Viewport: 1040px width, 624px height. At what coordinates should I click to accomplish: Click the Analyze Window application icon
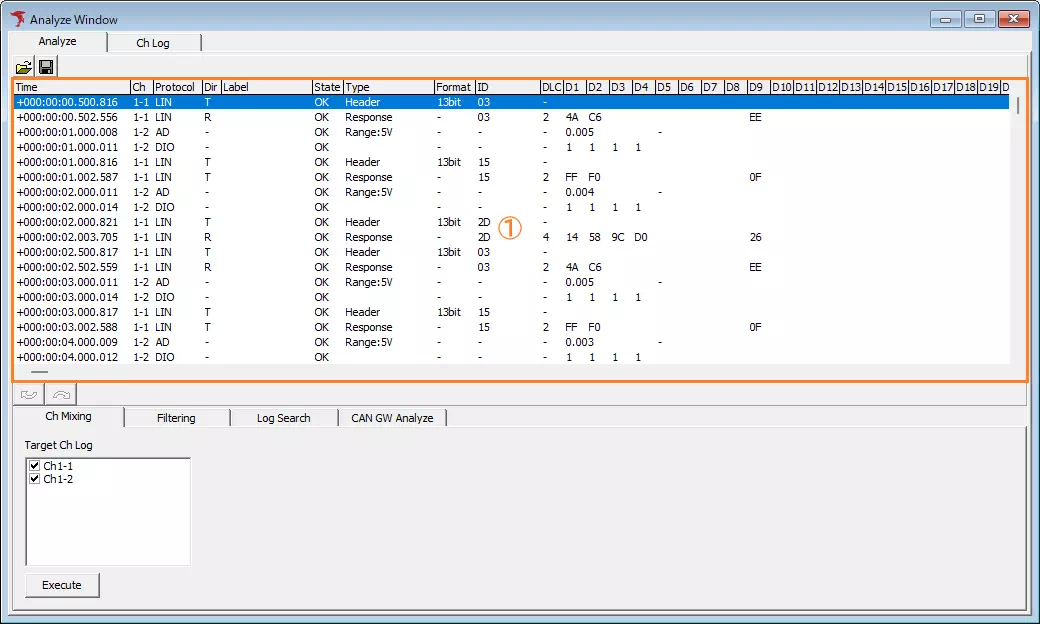click(15, 18)
